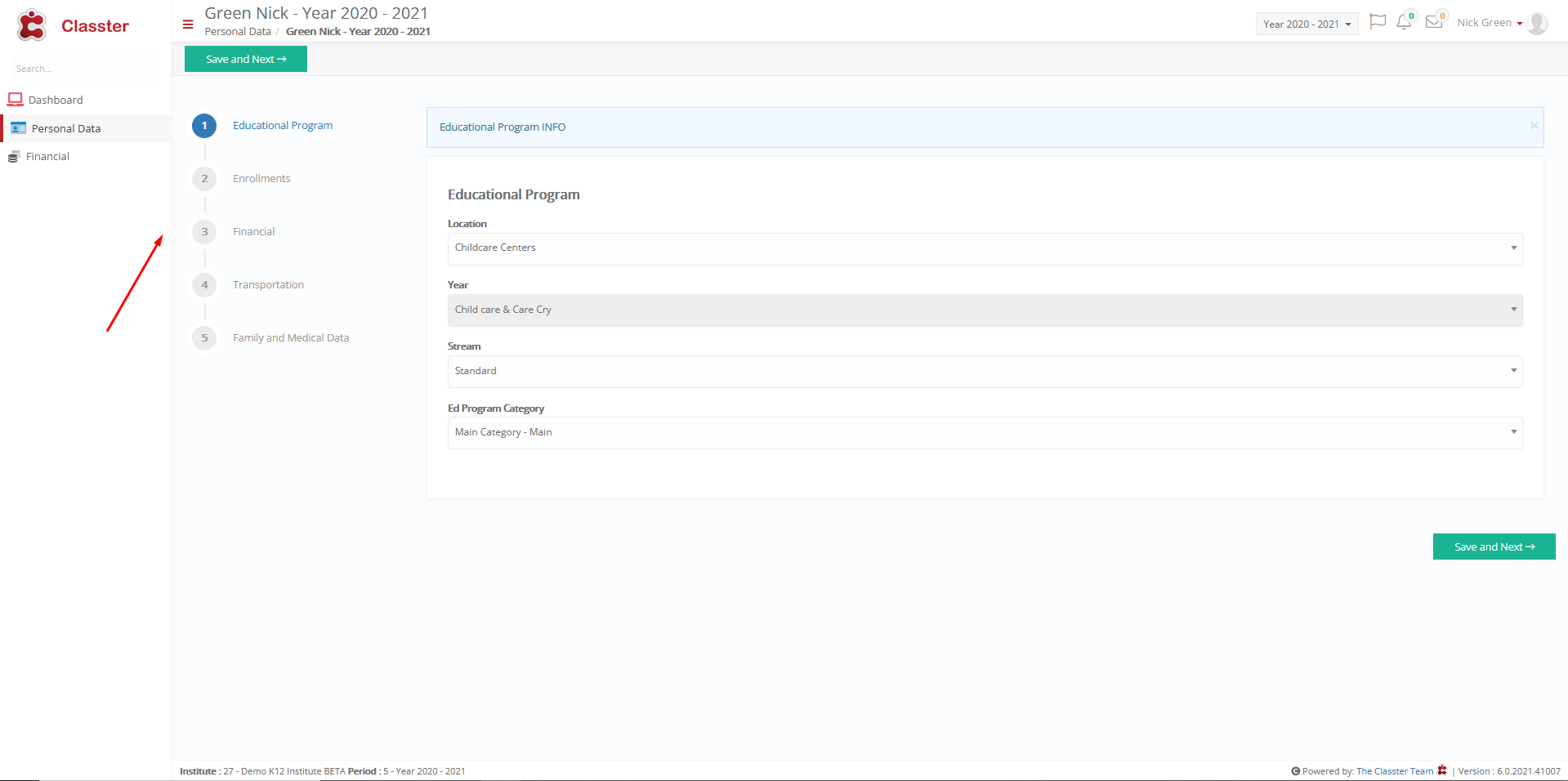
Task: Select step 2 circle of wizard
Action: point(204,179)
